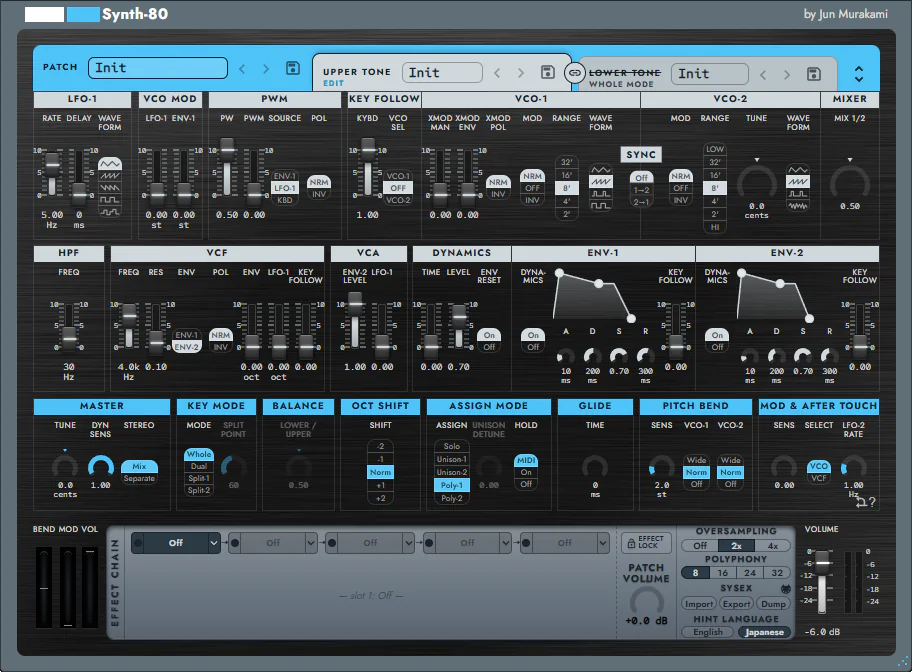Set Polyphony to 16
This screenshot has width=912, height=672.
point(722,573)
